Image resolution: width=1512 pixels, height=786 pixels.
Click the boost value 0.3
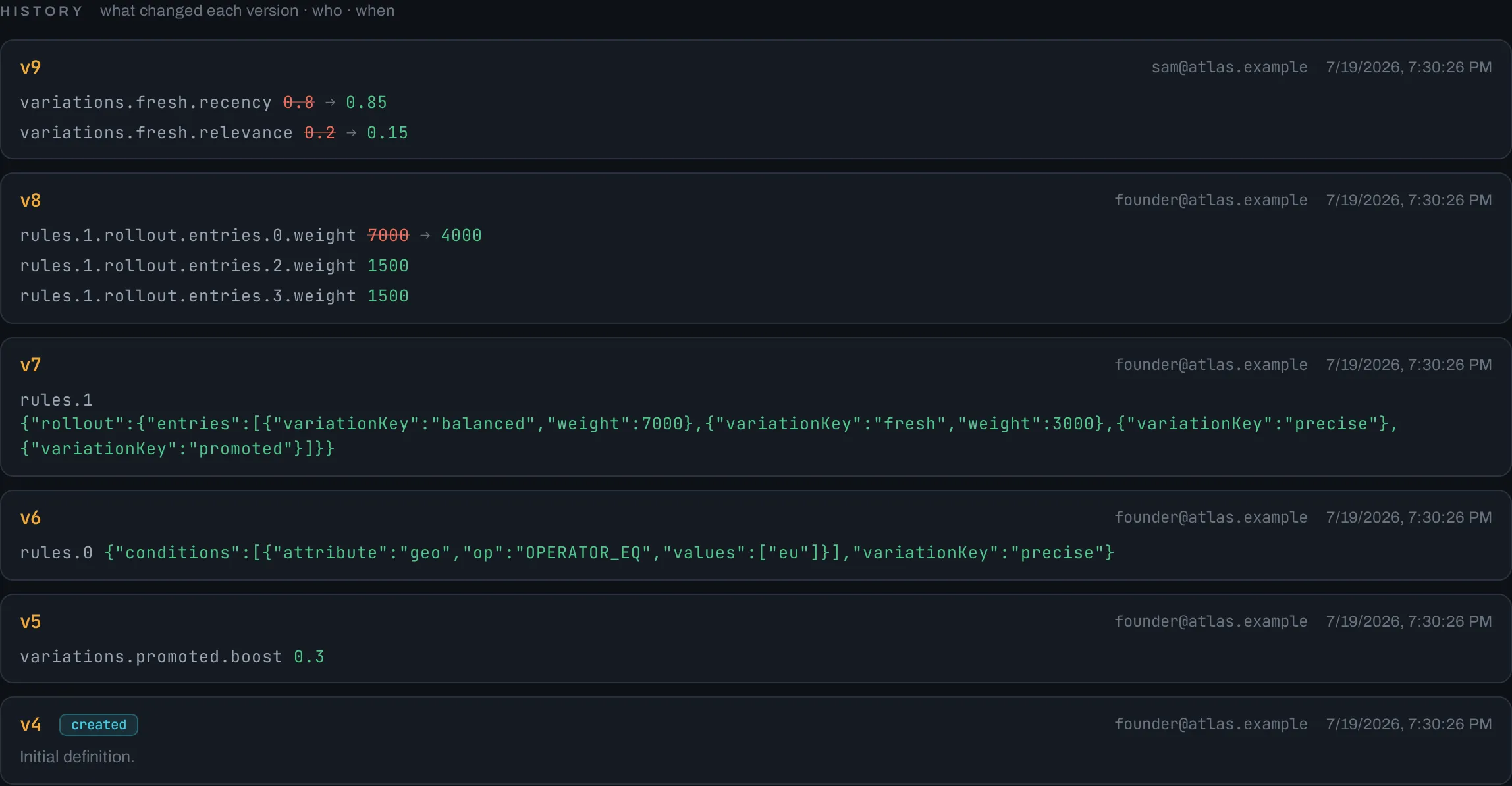(309, 657)
